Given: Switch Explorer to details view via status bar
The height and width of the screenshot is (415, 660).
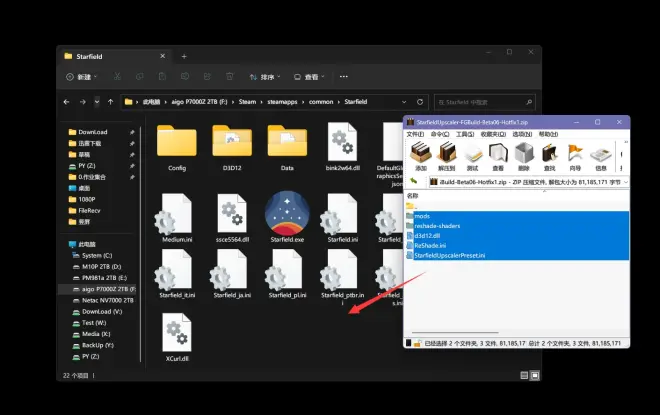Looking at the screenshot, I should pyautogui.click(x=524, y=375).
